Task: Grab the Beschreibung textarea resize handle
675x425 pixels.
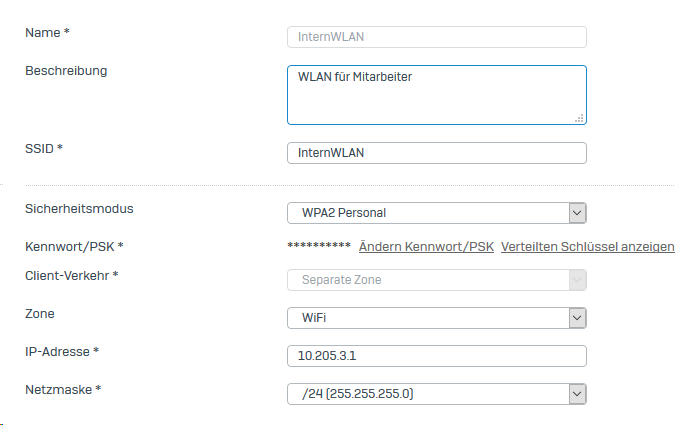Action: (x=580, y=118)
